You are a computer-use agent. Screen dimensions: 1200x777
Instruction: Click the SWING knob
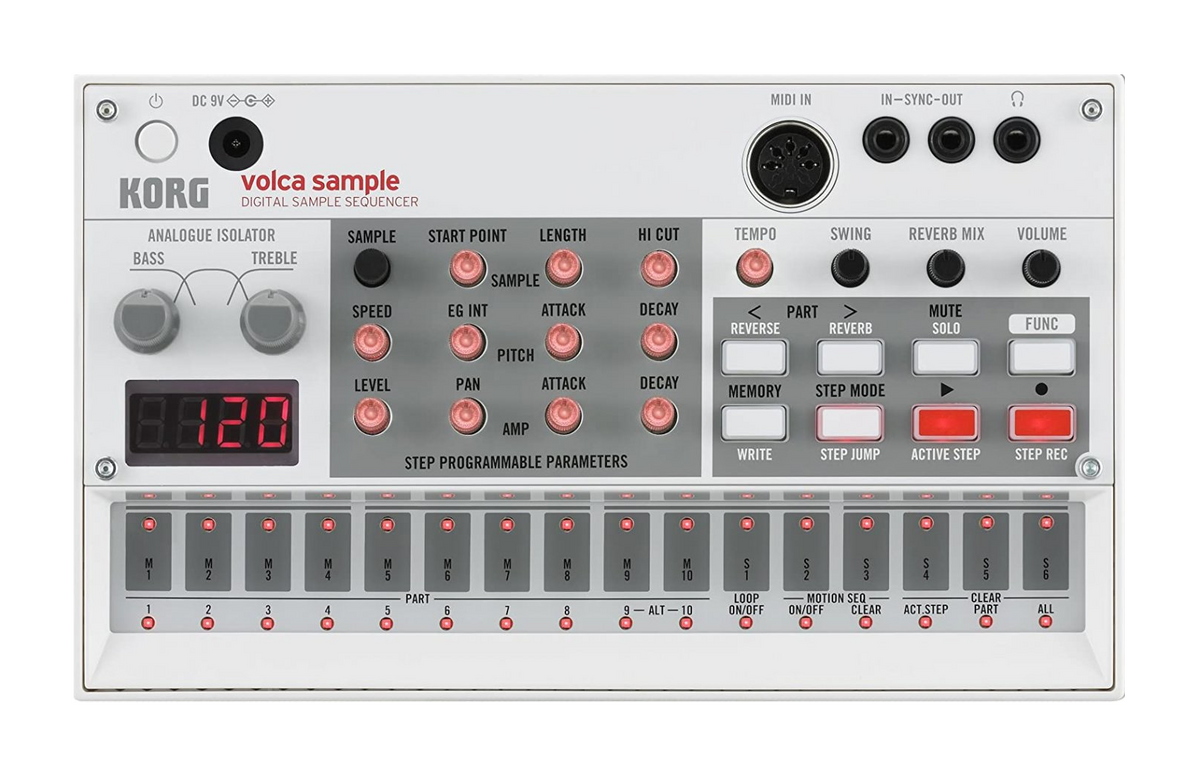[850, 267]
